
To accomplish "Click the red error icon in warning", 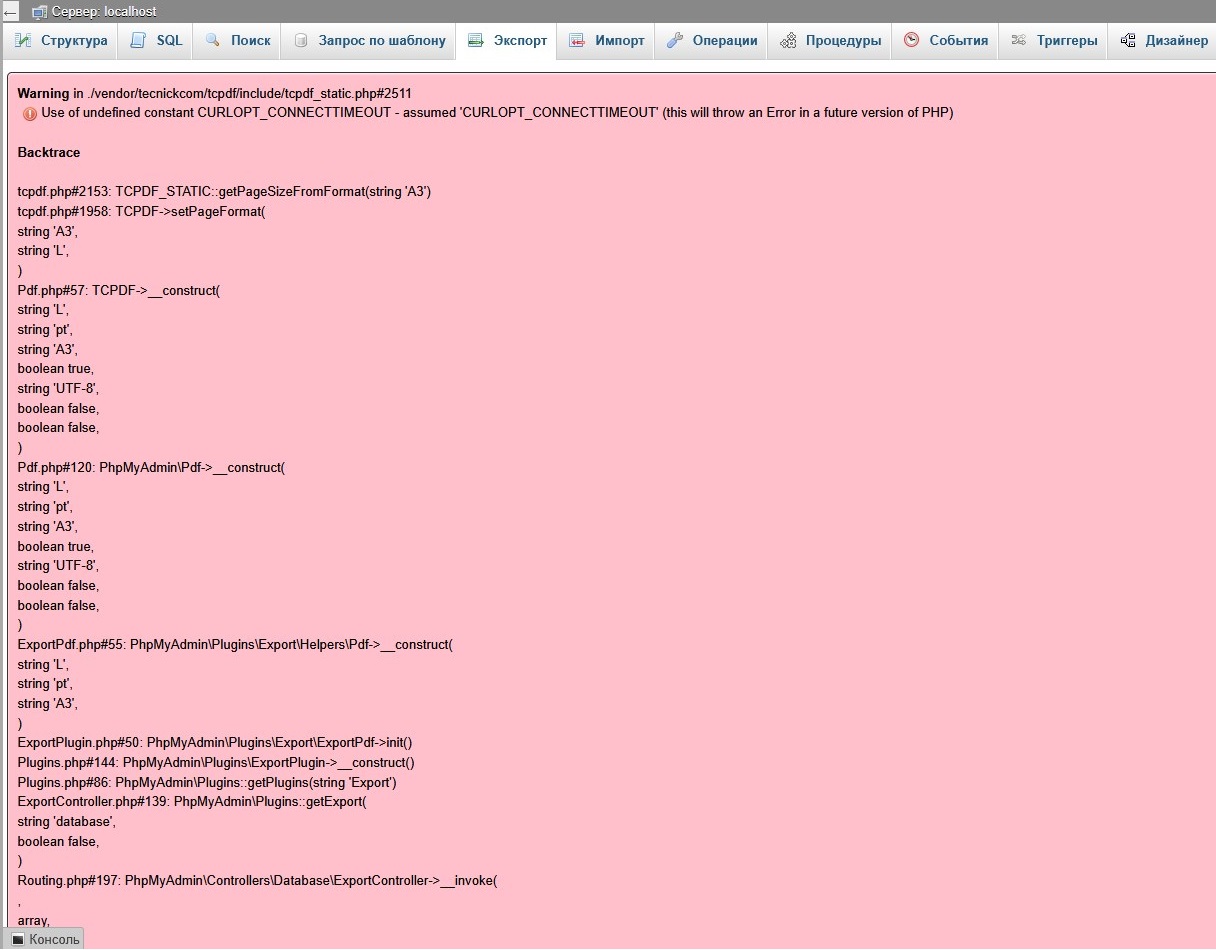I will coord(29,114).
